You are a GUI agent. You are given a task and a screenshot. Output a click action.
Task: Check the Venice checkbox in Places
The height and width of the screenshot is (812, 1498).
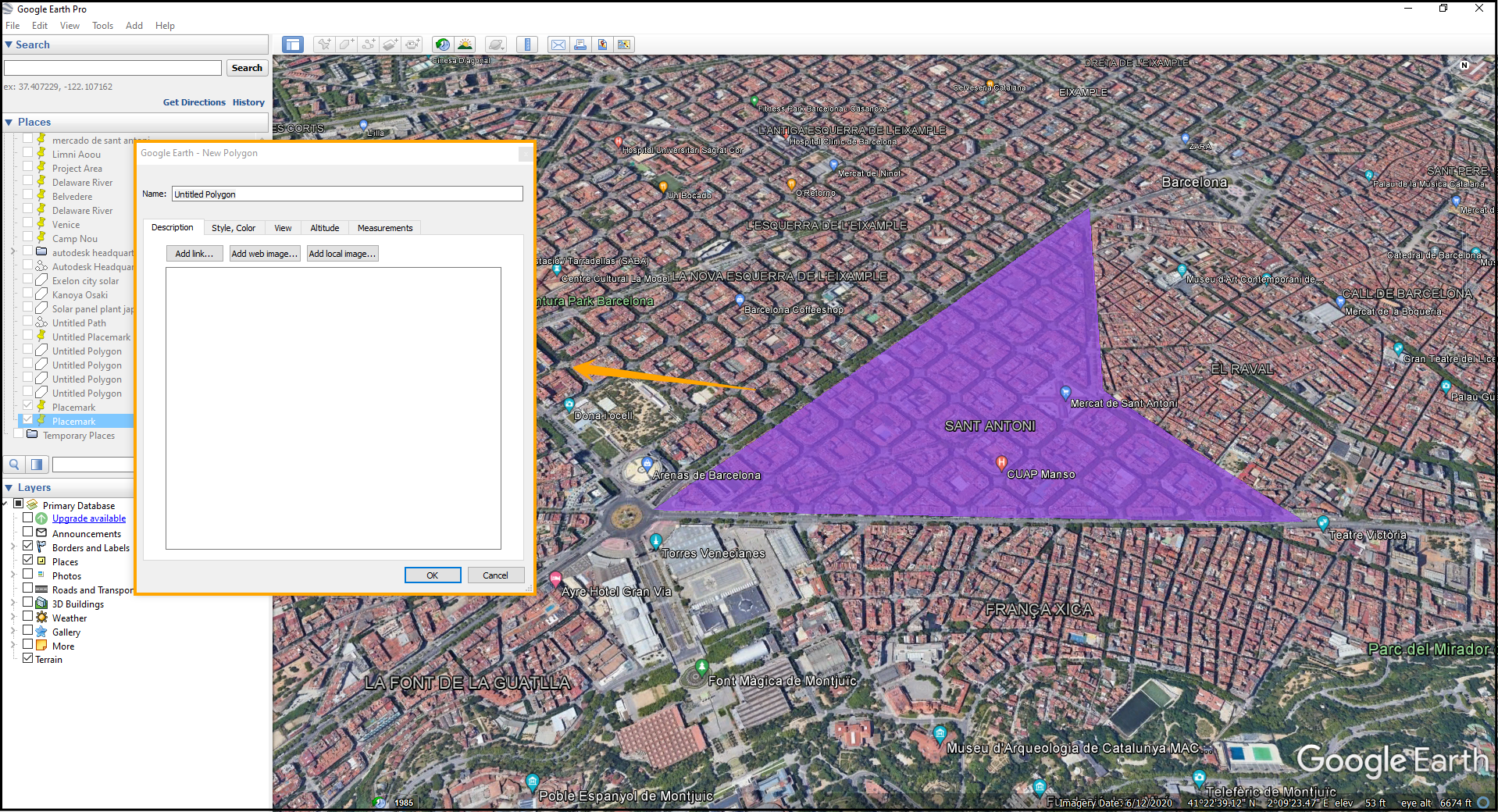[x=28, y=223]
